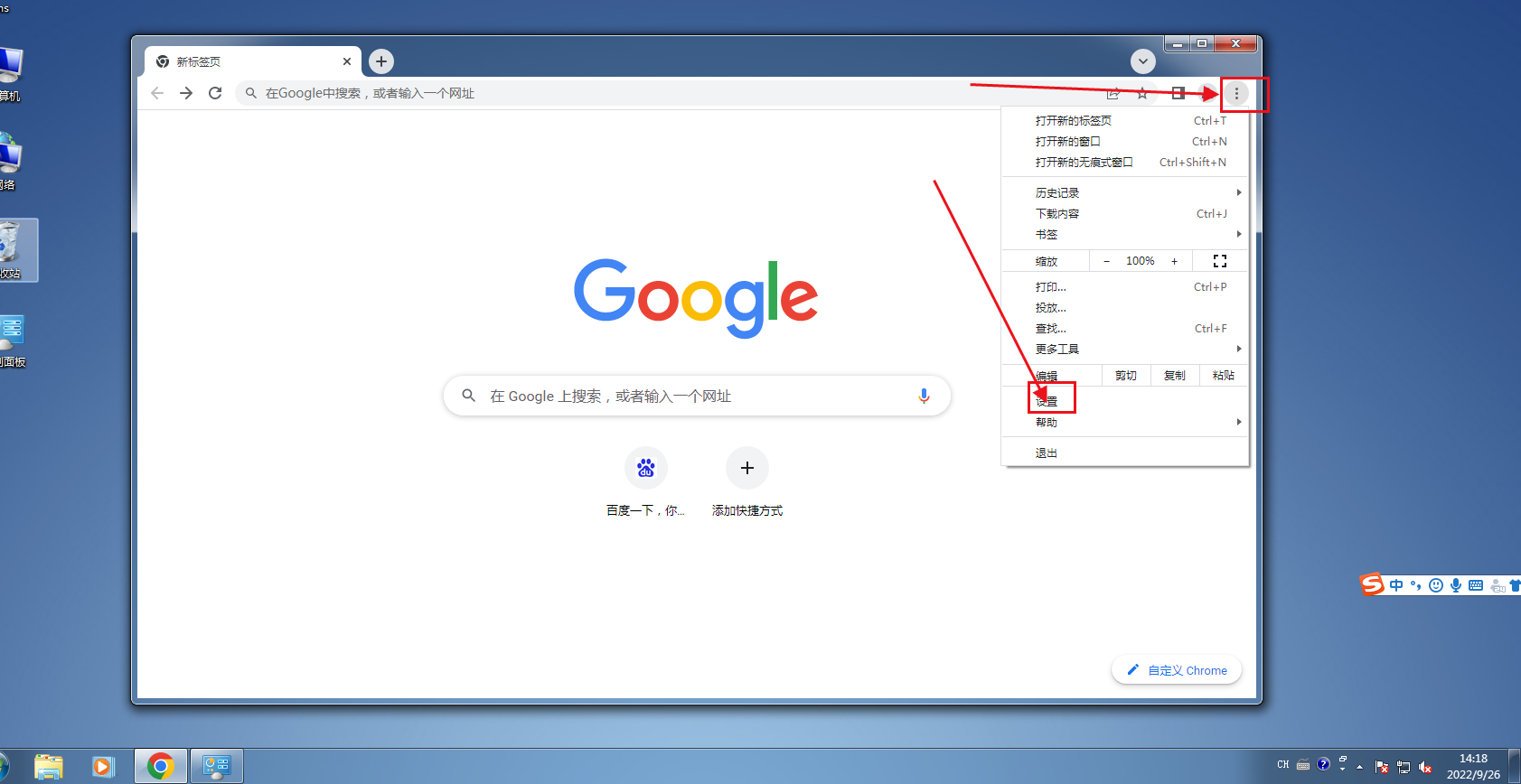Screen dimensions: 1521x784
Task: Expand the 书签 submenu
Action: [1125, 234]
